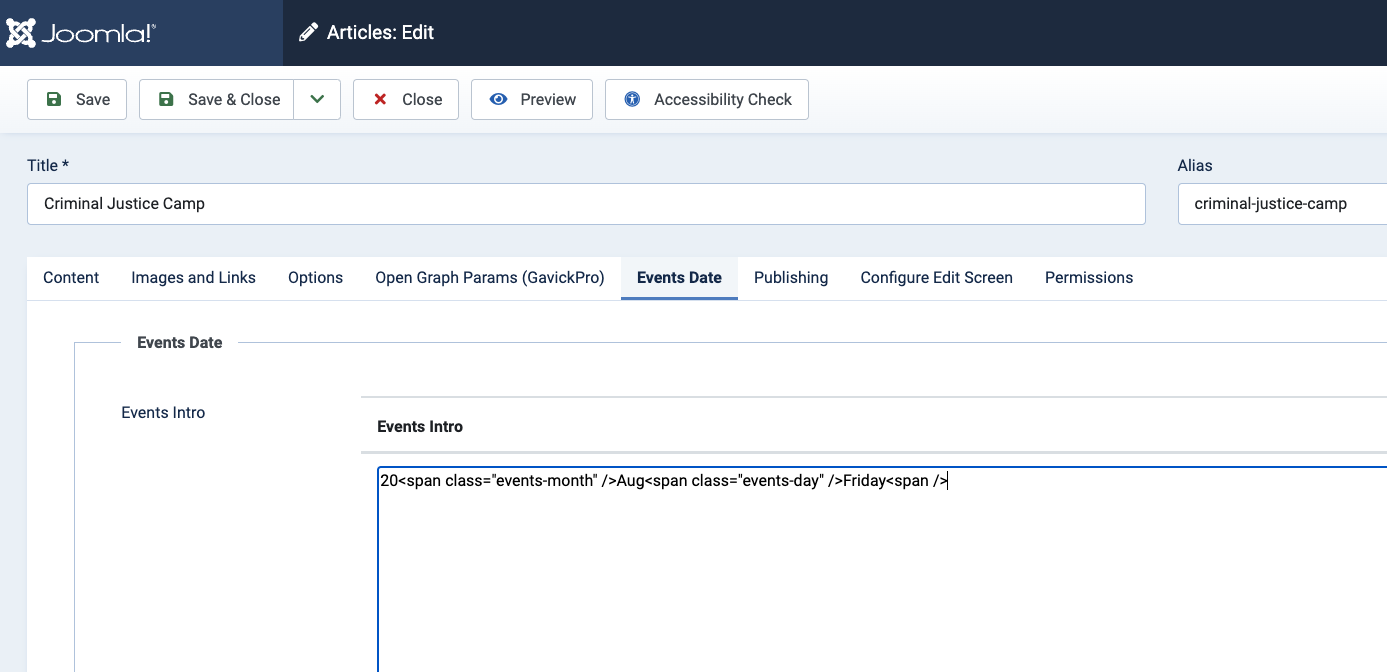This screenshot has width=1387, height=672.
Task: Open the Images and Links tab
Action: pyautogui.click(x=193, y=278)
